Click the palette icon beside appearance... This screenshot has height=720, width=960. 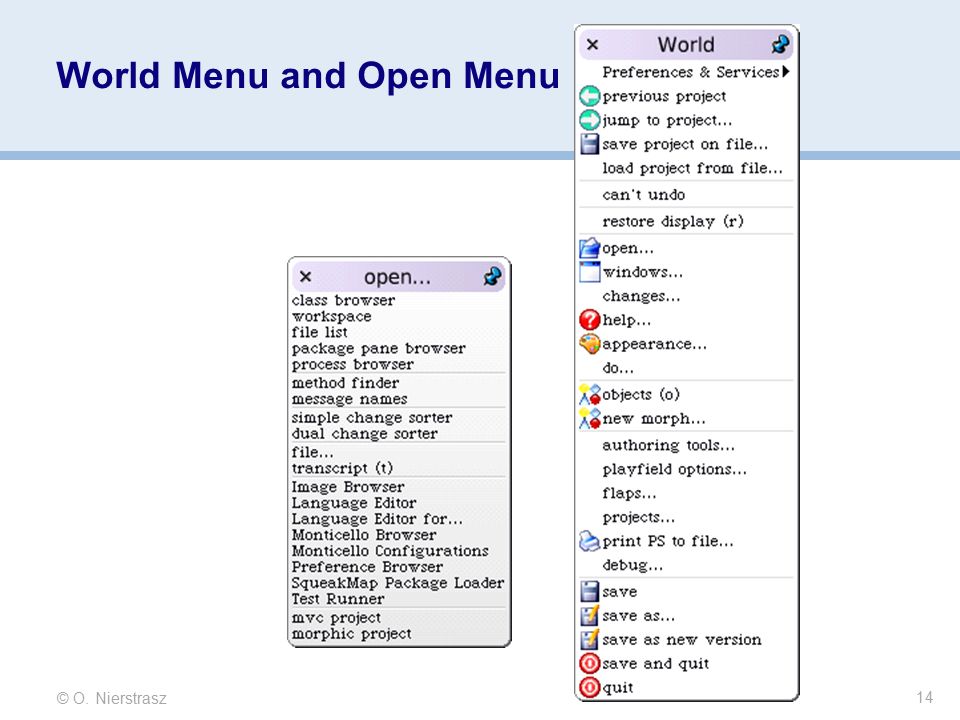pyautogui.click(x=590, y=344)
